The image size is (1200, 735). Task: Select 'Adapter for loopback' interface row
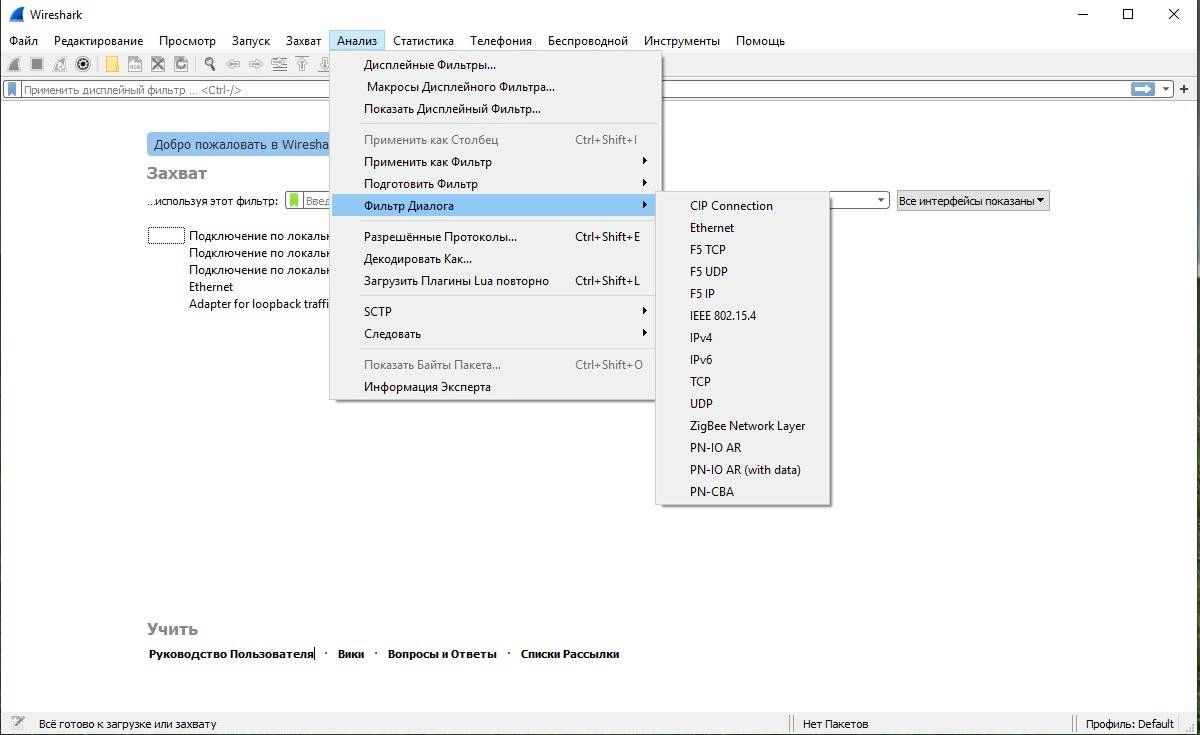[x=259, y=304]
